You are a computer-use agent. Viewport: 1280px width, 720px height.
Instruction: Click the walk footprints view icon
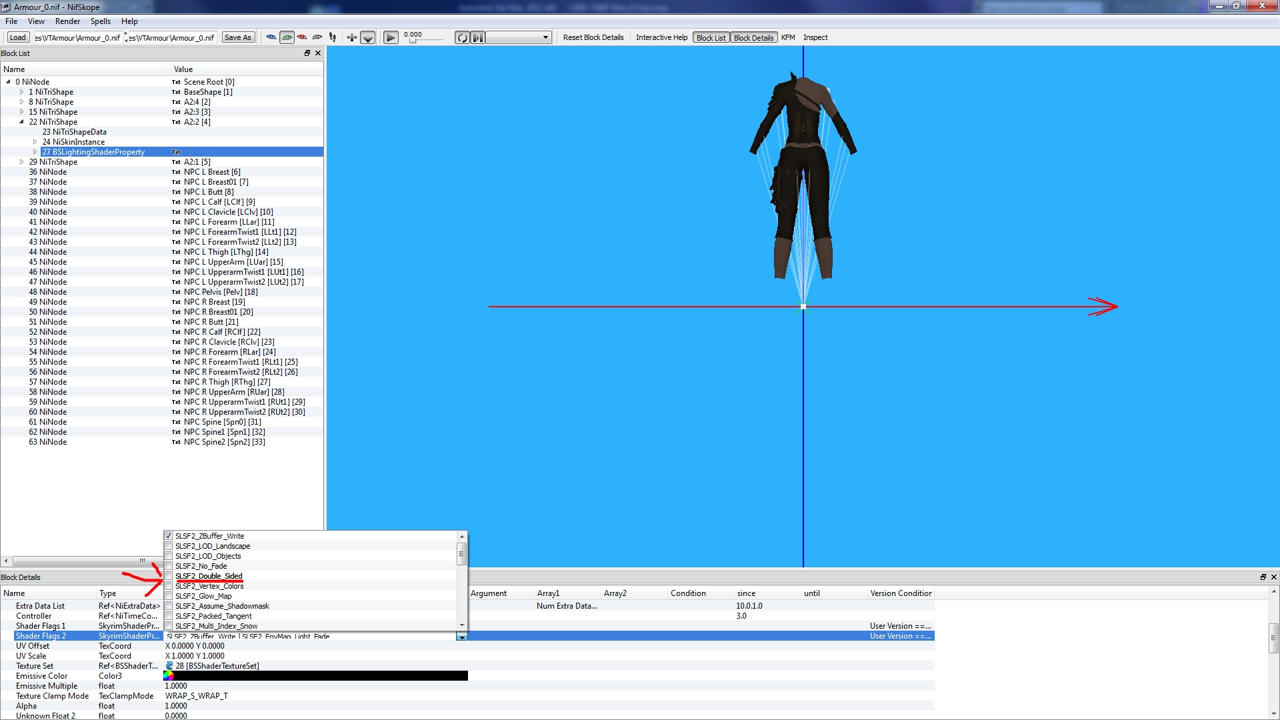(x=332, y=37)
